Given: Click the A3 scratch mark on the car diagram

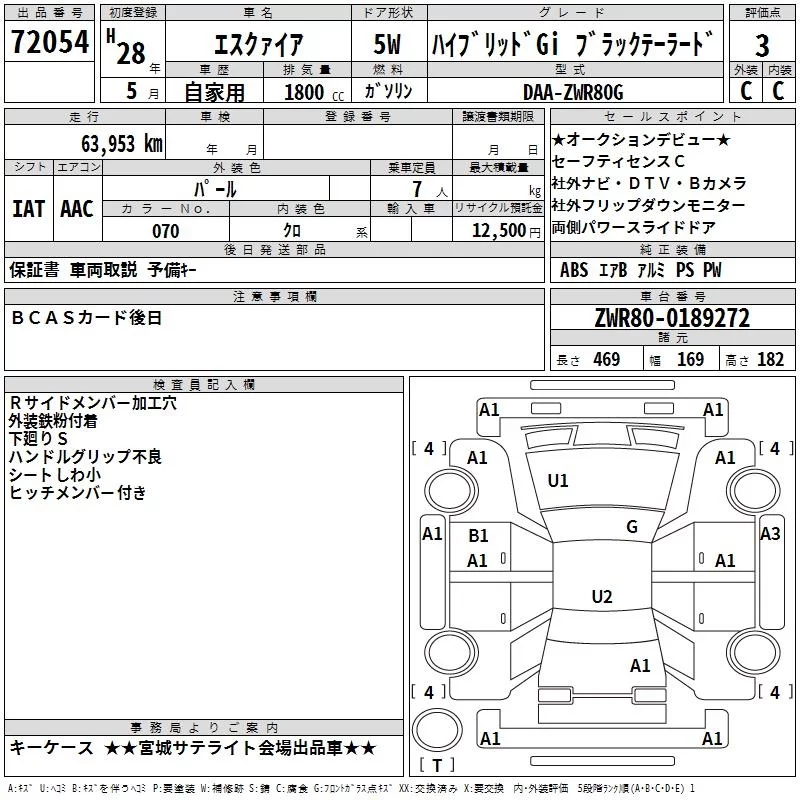Looking at the screenshot, I should [770, 534].
